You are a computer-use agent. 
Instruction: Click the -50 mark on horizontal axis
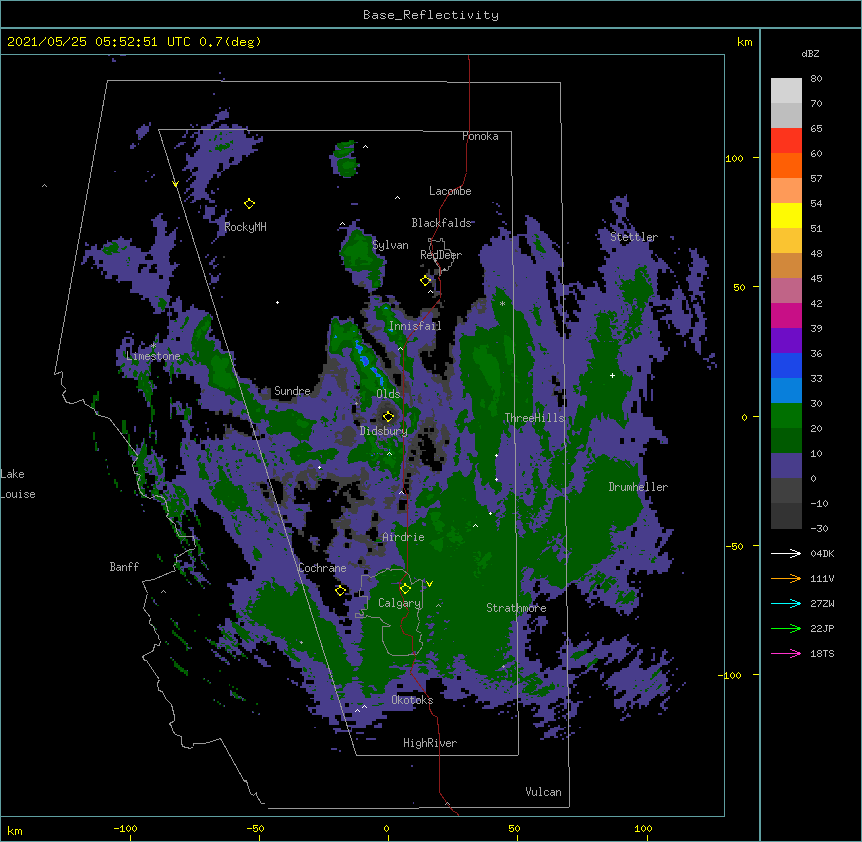255,828
